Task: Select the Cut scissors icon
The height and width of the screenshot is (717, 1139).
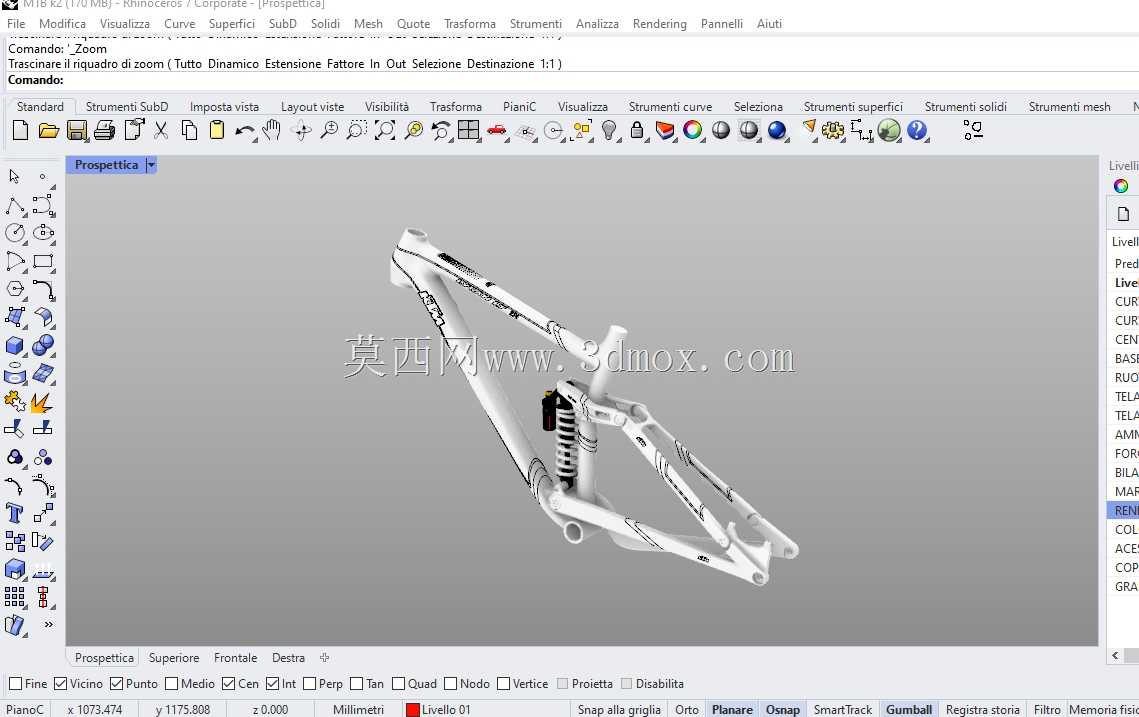Action: (x=161, y=131)
